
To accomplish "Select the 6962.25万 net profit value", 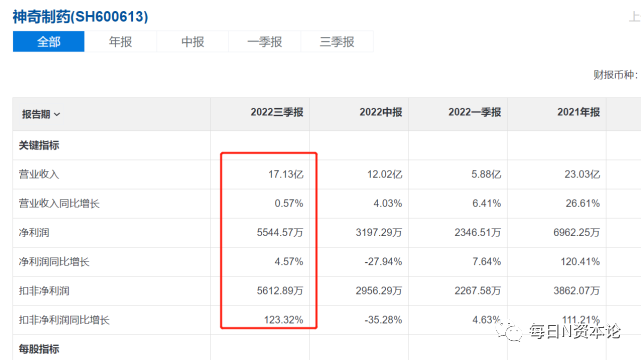I will click(x=576, y=233).
